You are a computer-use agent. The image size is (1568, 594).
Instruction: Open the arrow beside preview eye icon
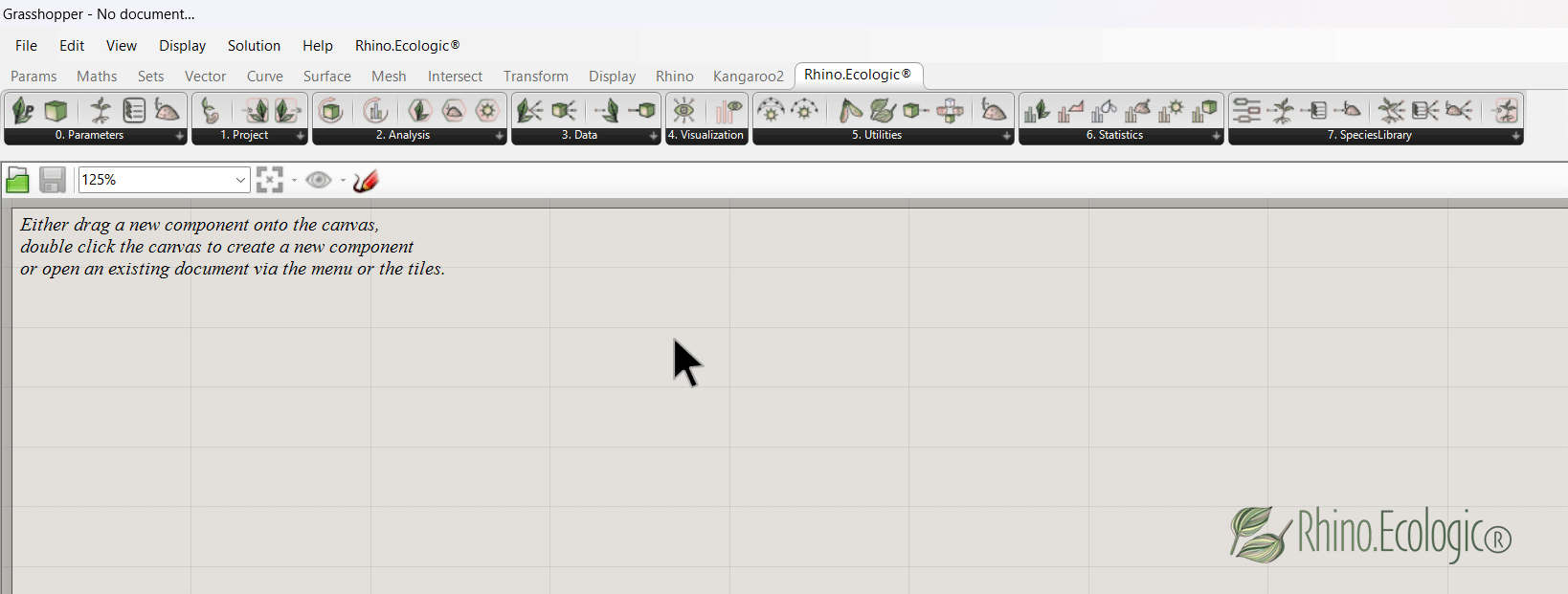pos(343,180)
